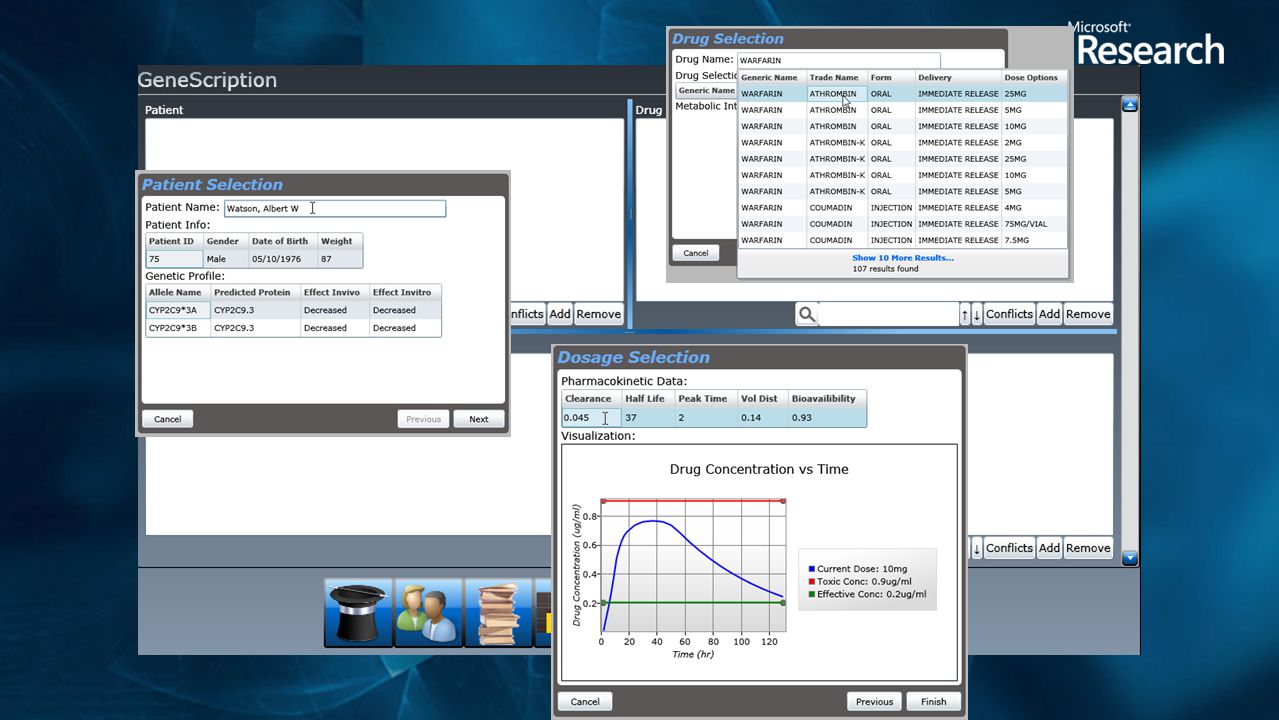Click the scrollbar up arrow button

1130,104
